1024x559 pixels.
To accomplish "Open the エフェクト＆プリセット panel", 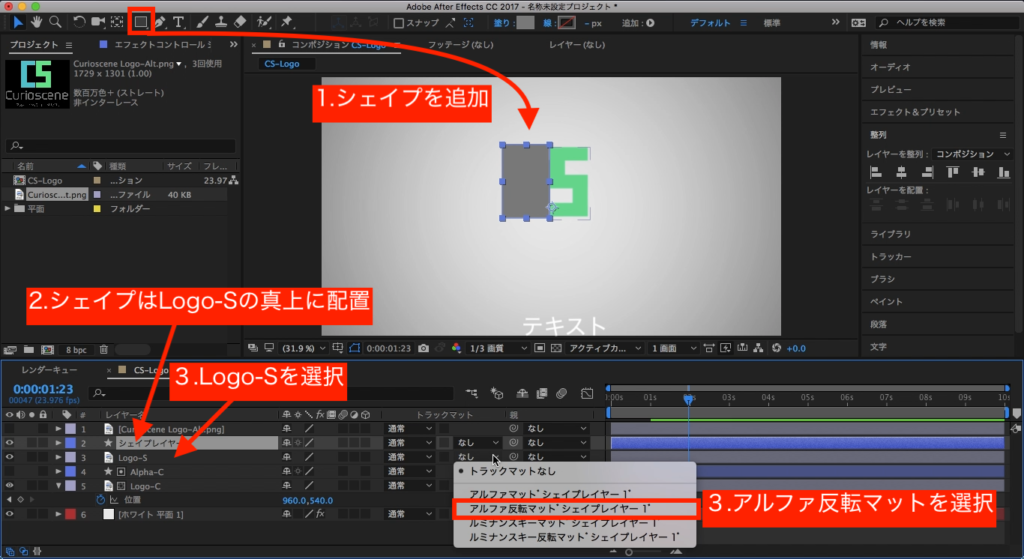I will tap(914, 112).
